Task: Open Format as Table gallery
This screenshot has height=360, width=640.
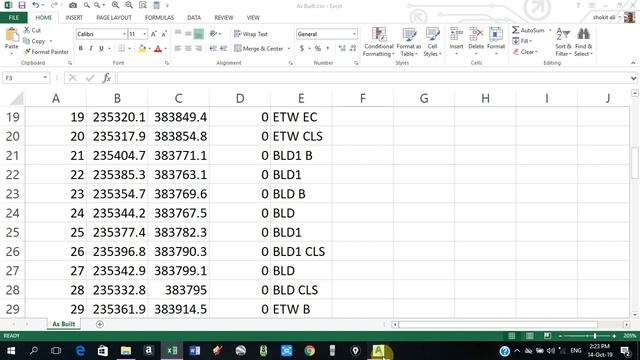Action: tap(409, 42)
